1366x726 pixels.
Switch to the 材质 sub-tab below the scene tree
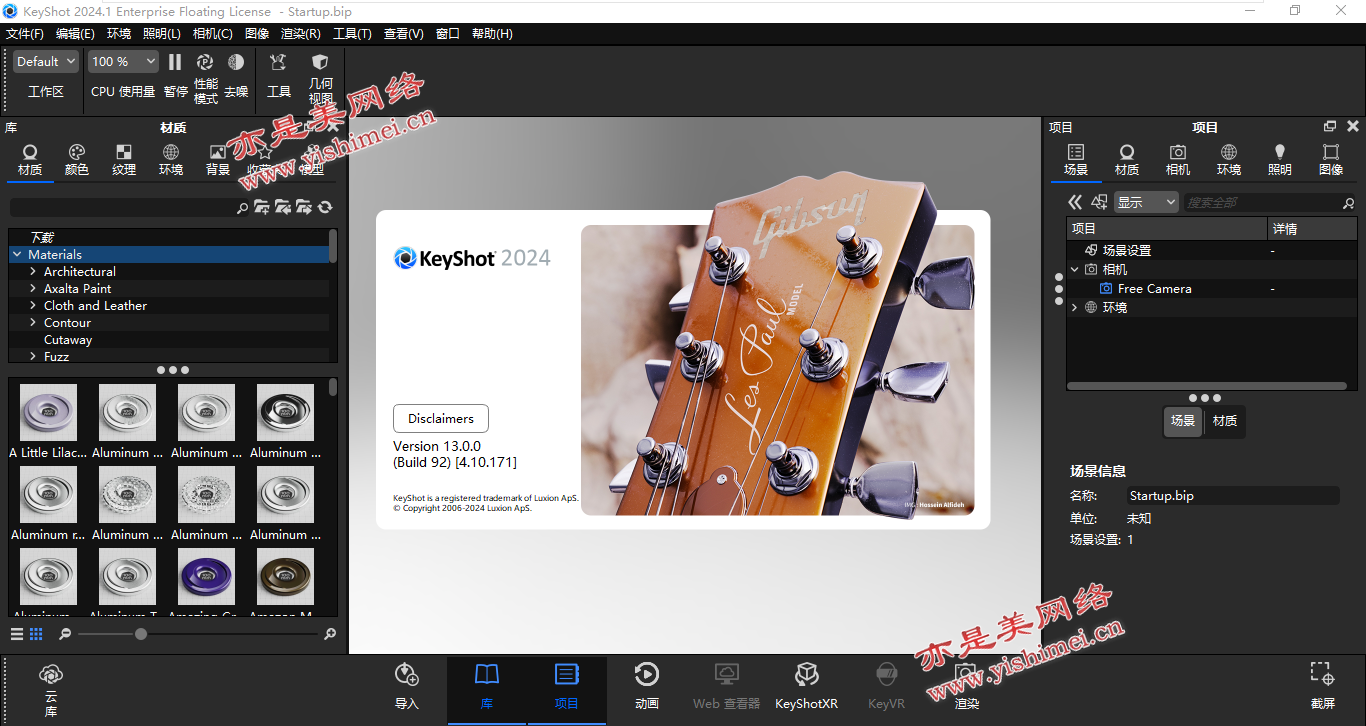1225,421
